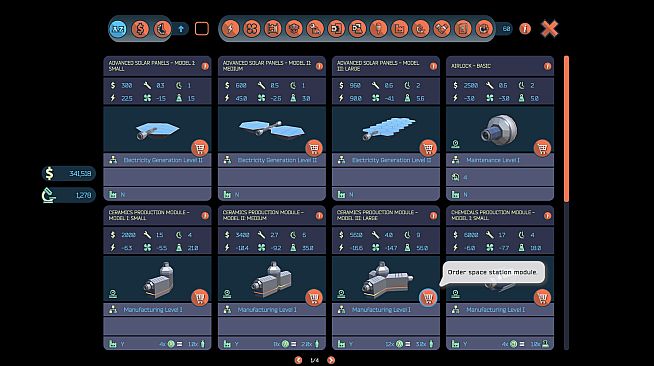Select the Ceramics Model II Medium thumbnail

click(272, 279)
